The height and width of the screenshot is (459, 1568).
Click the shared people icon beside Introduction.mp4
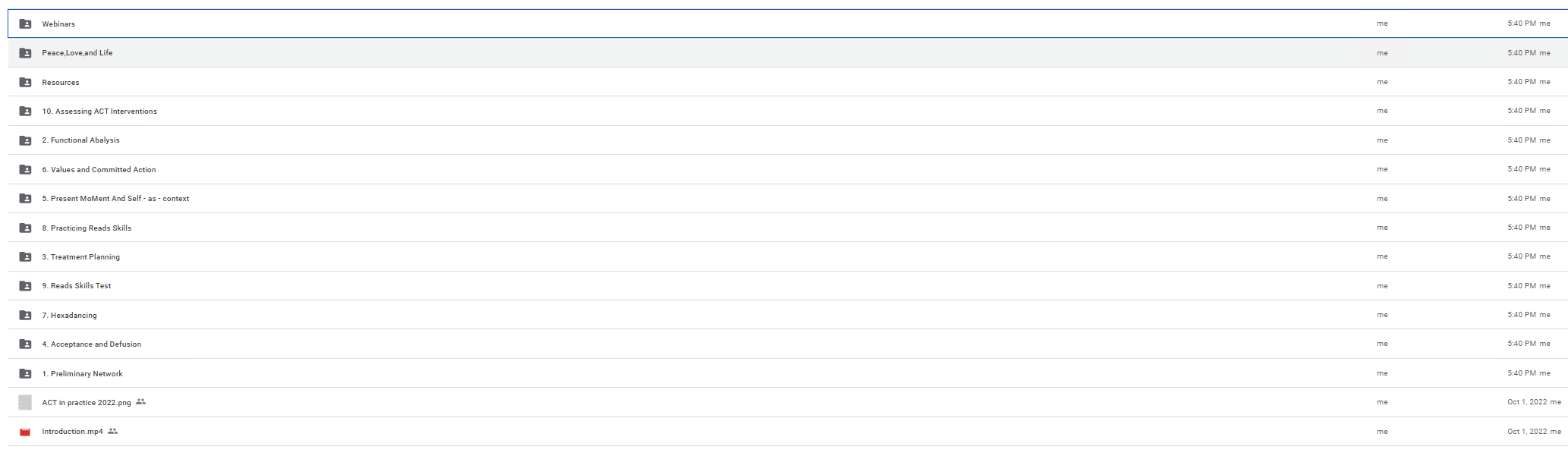pos(112,431)
